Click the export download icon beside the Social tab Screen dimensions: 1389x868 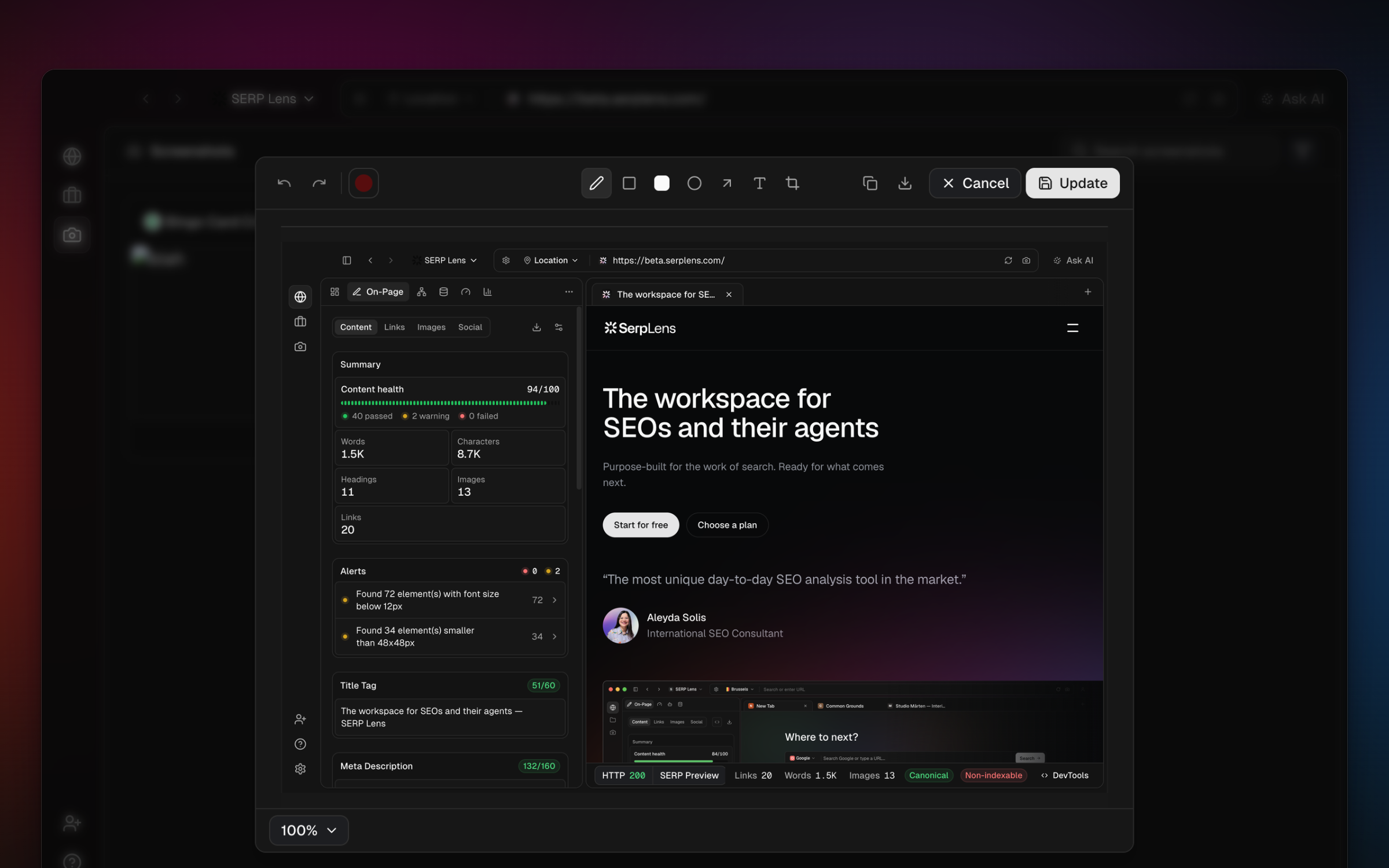(537, 327)
